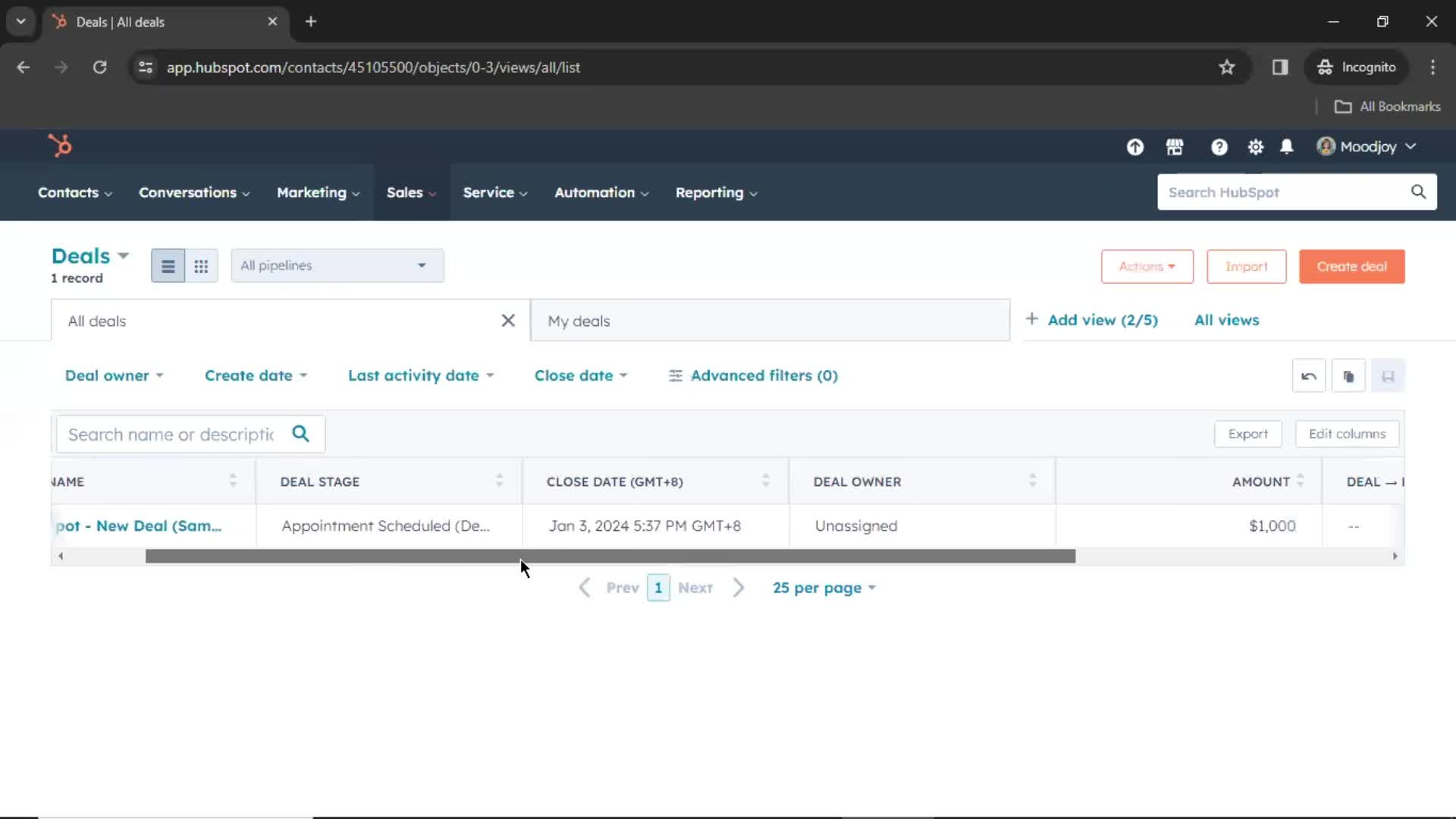Drag the horizontal scrollbar right
1456x819 pixels.
click(610, 556)
